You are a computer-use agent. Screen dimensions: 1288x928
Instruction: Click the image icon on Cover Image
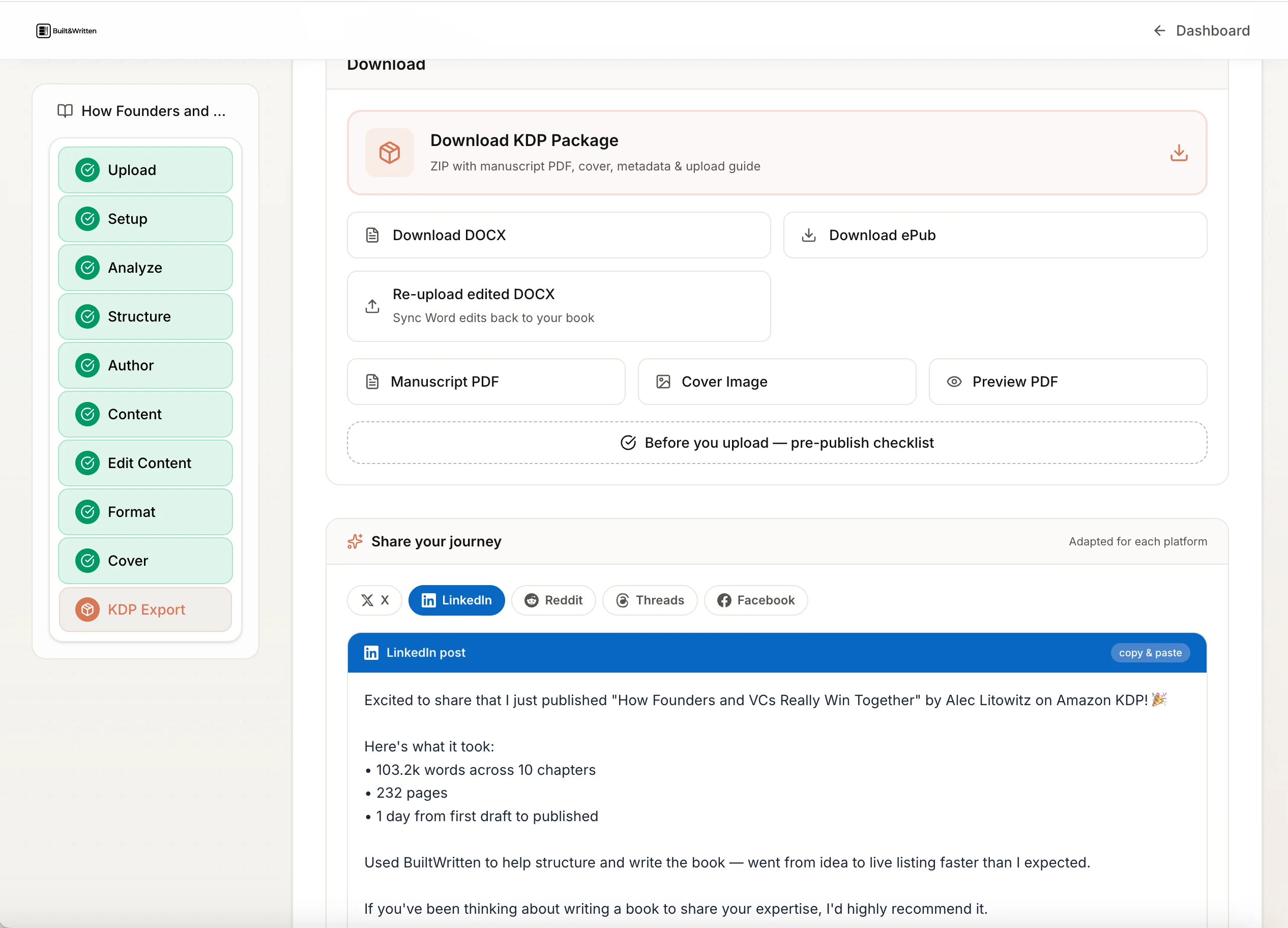click(x=663, y=382)
